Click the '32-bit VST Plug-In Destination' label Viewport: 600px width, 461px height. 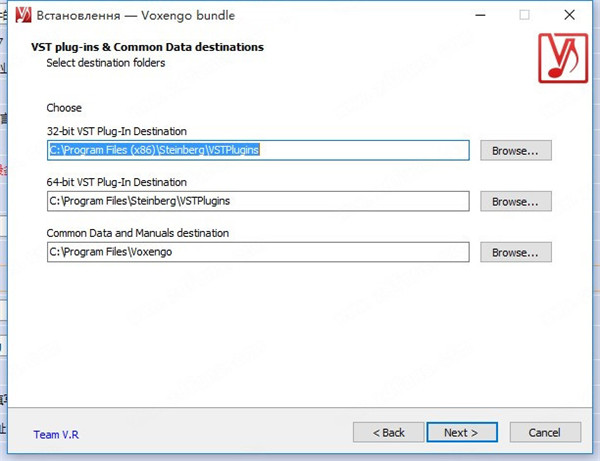pos(116,131)
